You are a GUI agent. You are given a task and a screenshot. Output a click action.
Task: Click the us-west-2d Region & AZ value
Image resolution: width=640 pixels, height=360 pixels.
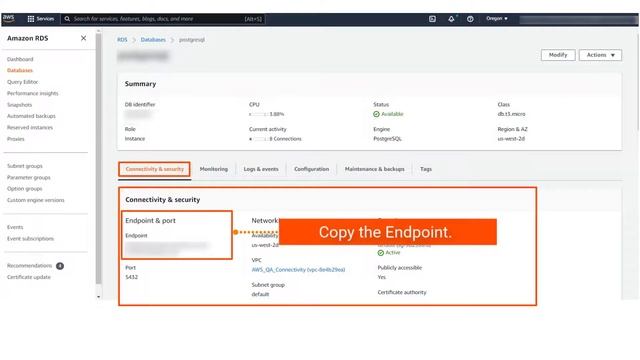(511, 139)
